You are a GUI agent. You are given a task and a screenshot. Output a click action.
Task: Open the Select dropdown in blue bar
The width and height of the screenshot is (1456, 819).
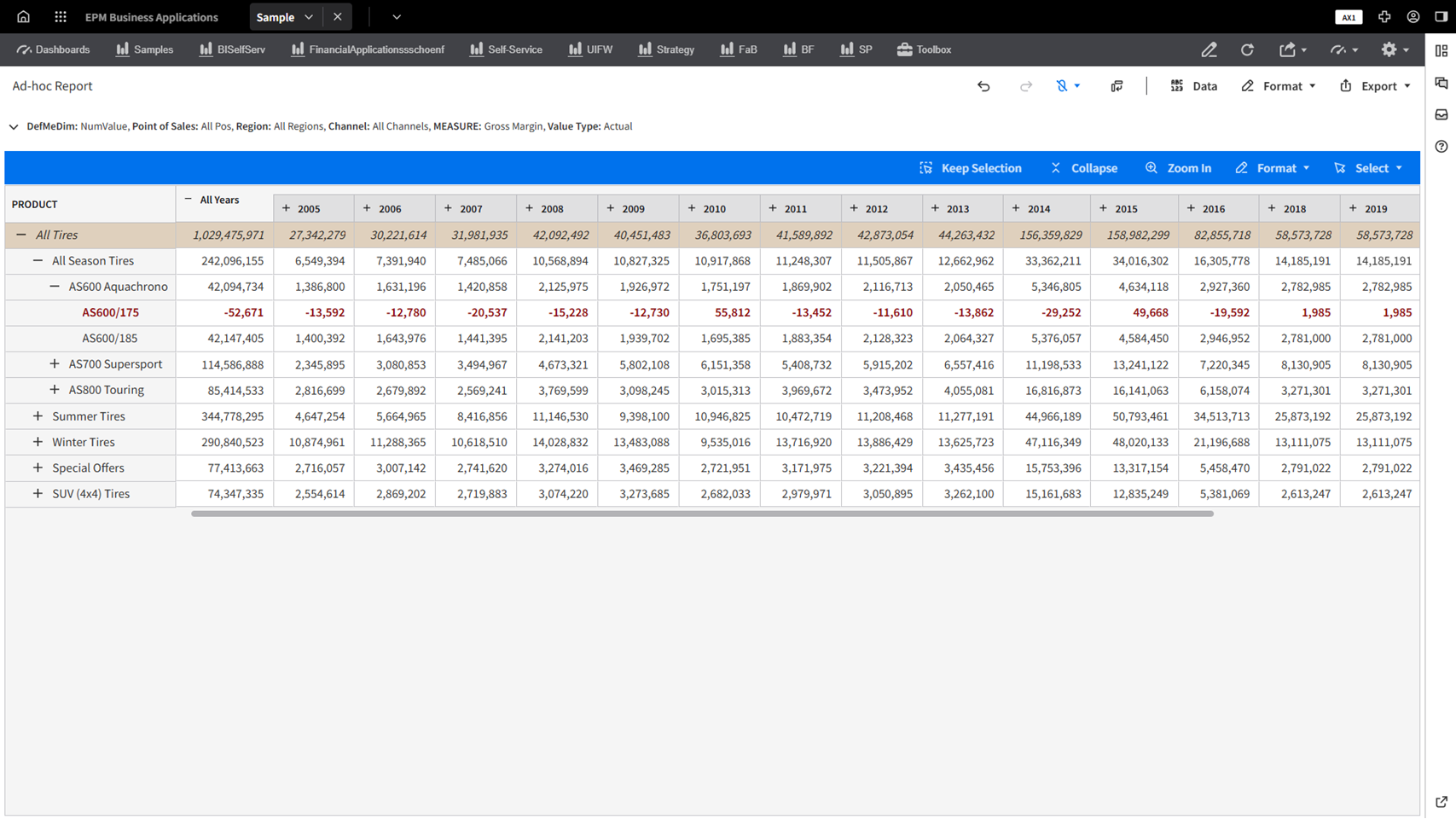(x=1369, y=168)
